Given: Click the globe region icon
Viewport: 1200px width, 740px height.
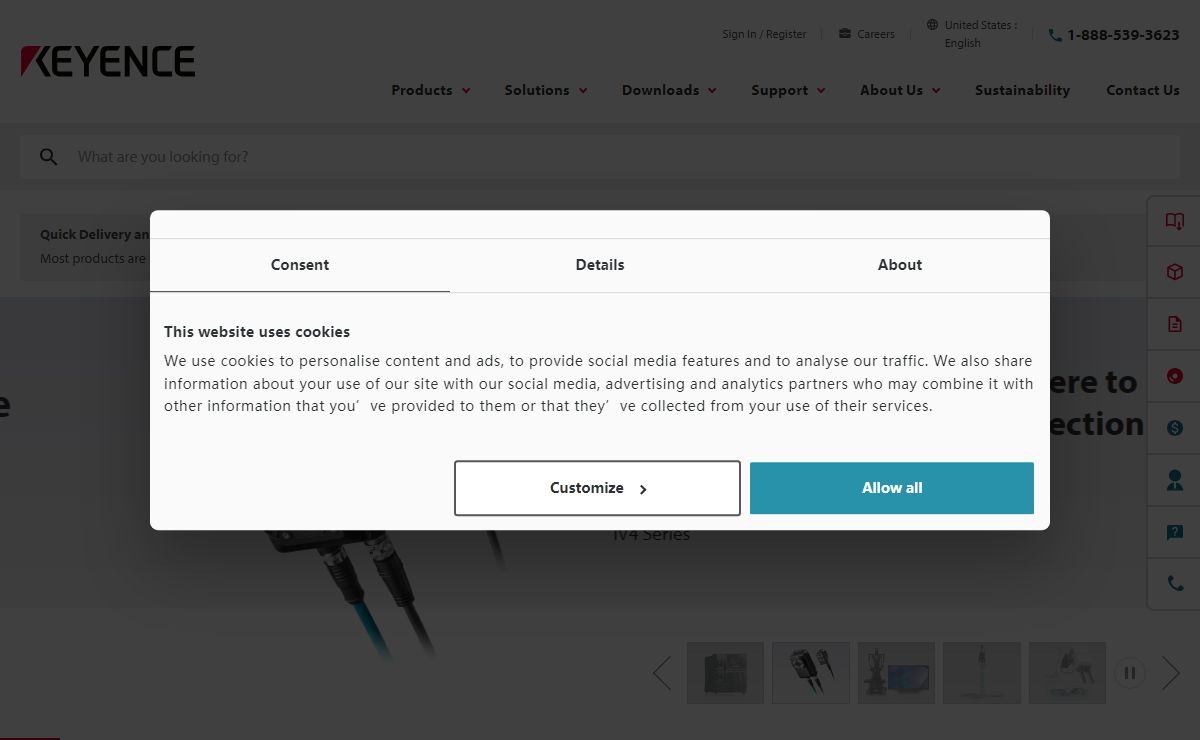Looking at the screenshot, I should point(932,25).
